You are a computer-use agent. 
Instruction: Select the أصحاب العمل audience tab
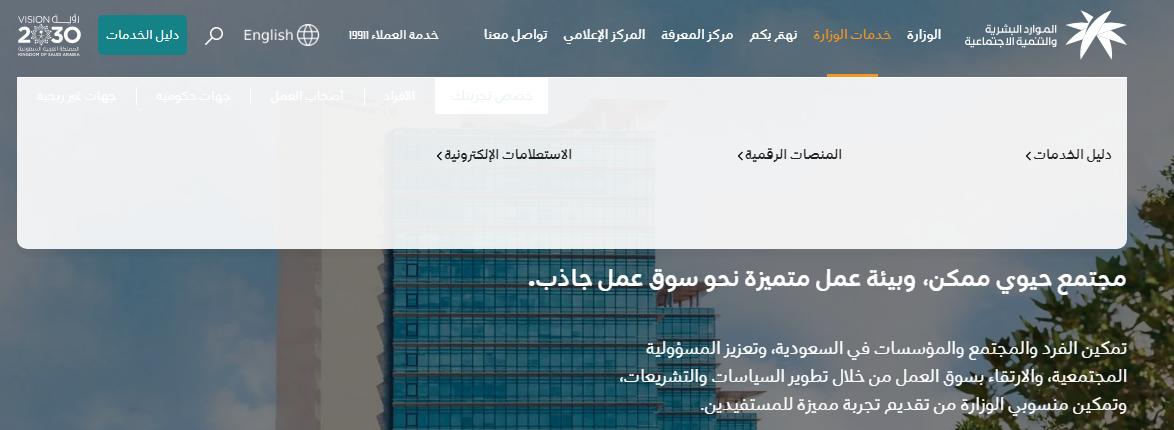(x=307, y=97)
